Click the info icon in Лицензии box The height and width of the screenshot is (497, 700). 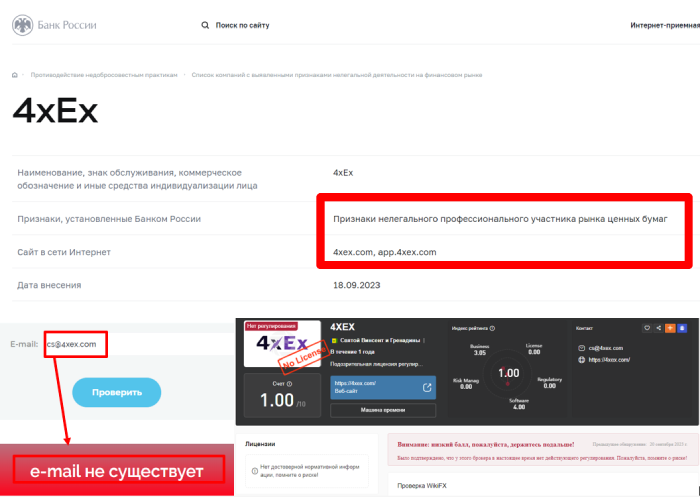click(x=254, y=471)
